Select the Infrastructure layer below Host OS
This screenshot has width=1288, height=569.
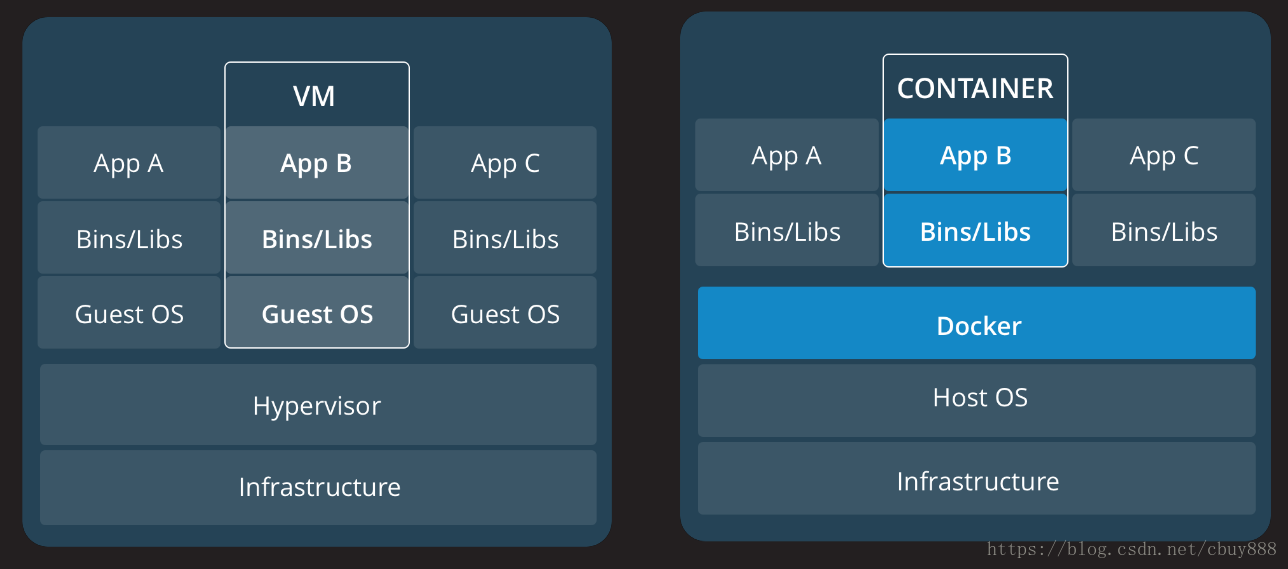tap(977, 479)
